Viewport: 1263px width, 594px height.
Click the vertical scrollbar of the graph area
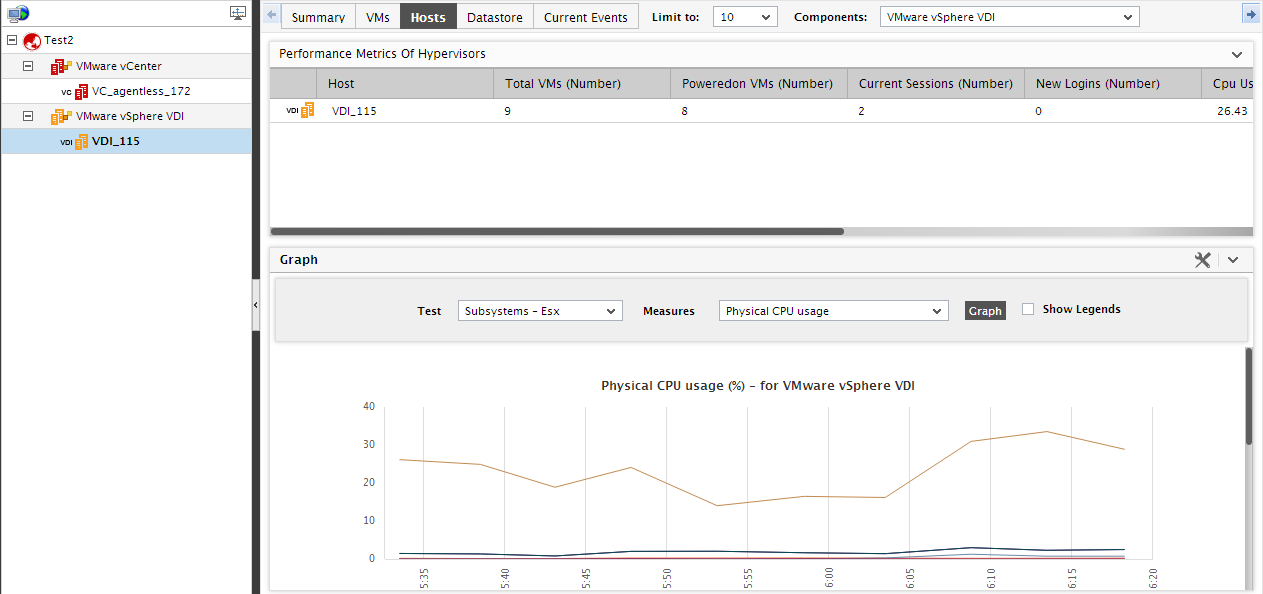point(1248,396)
